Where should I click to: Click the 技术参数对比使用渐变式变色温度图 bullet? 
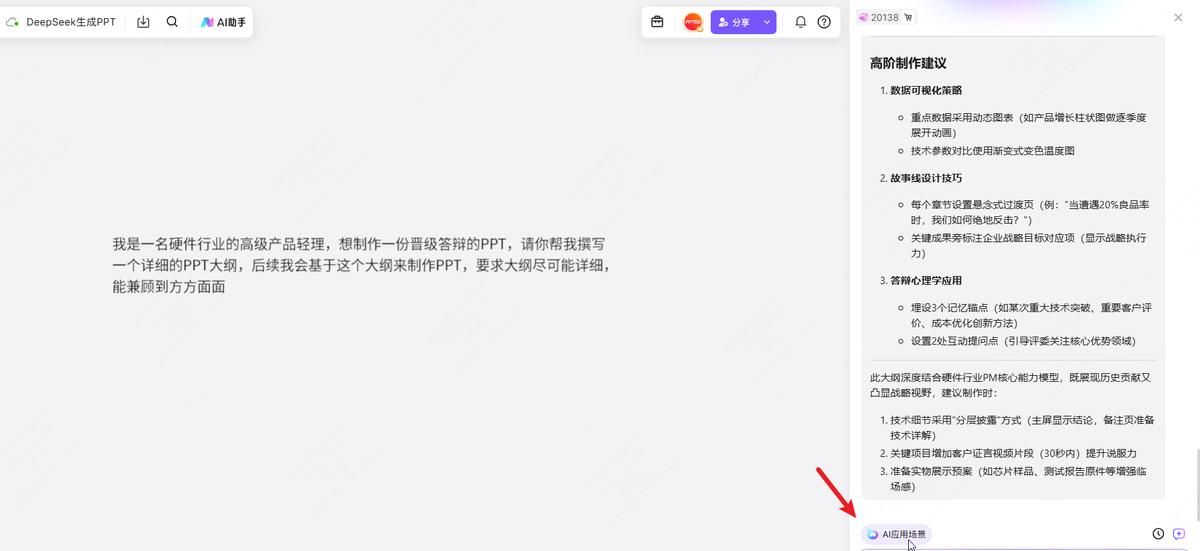tap(992, 151)
